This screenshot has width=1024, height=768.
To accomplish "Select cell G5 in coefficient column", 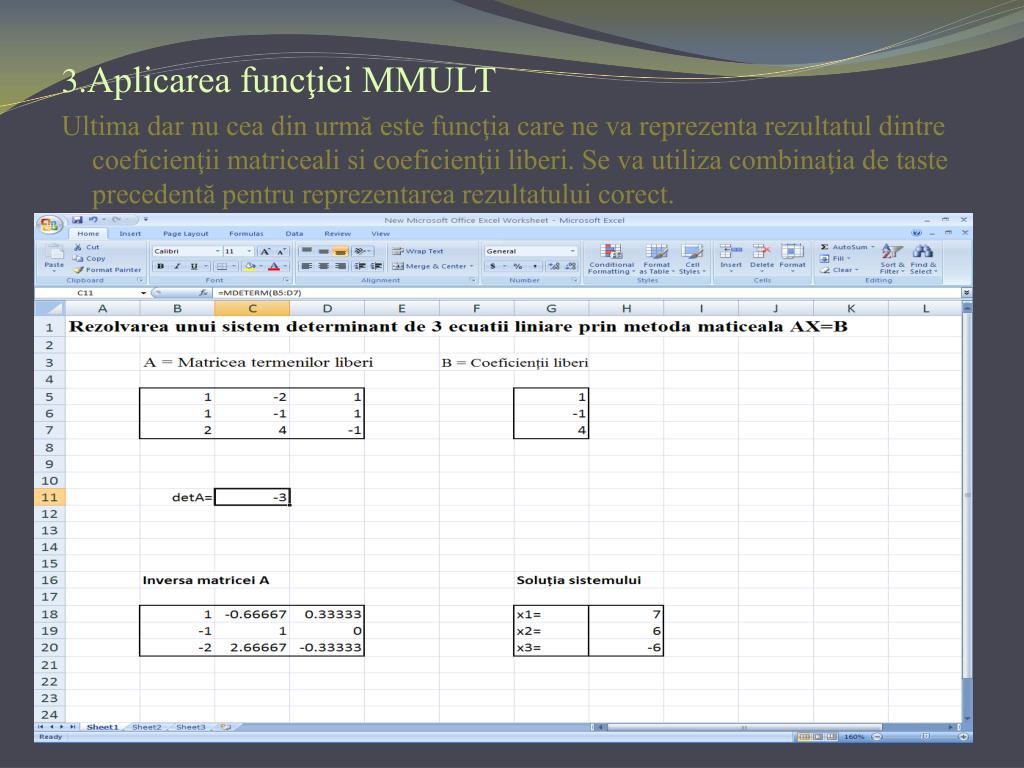I will pyautogui.click(x=551, y=397).
